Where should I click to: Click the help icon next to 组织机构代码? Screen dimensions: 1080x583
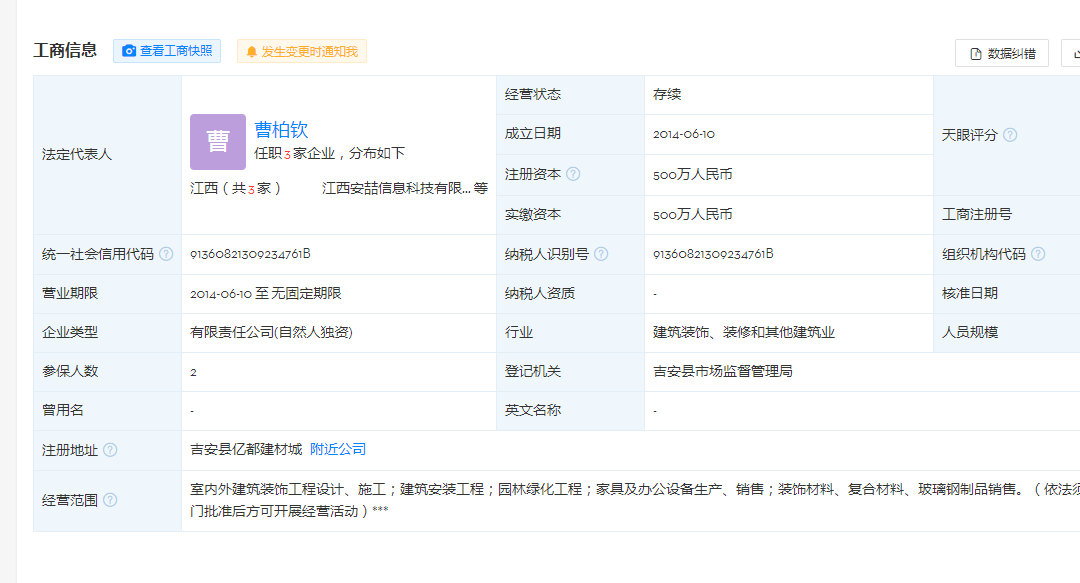1038,254
